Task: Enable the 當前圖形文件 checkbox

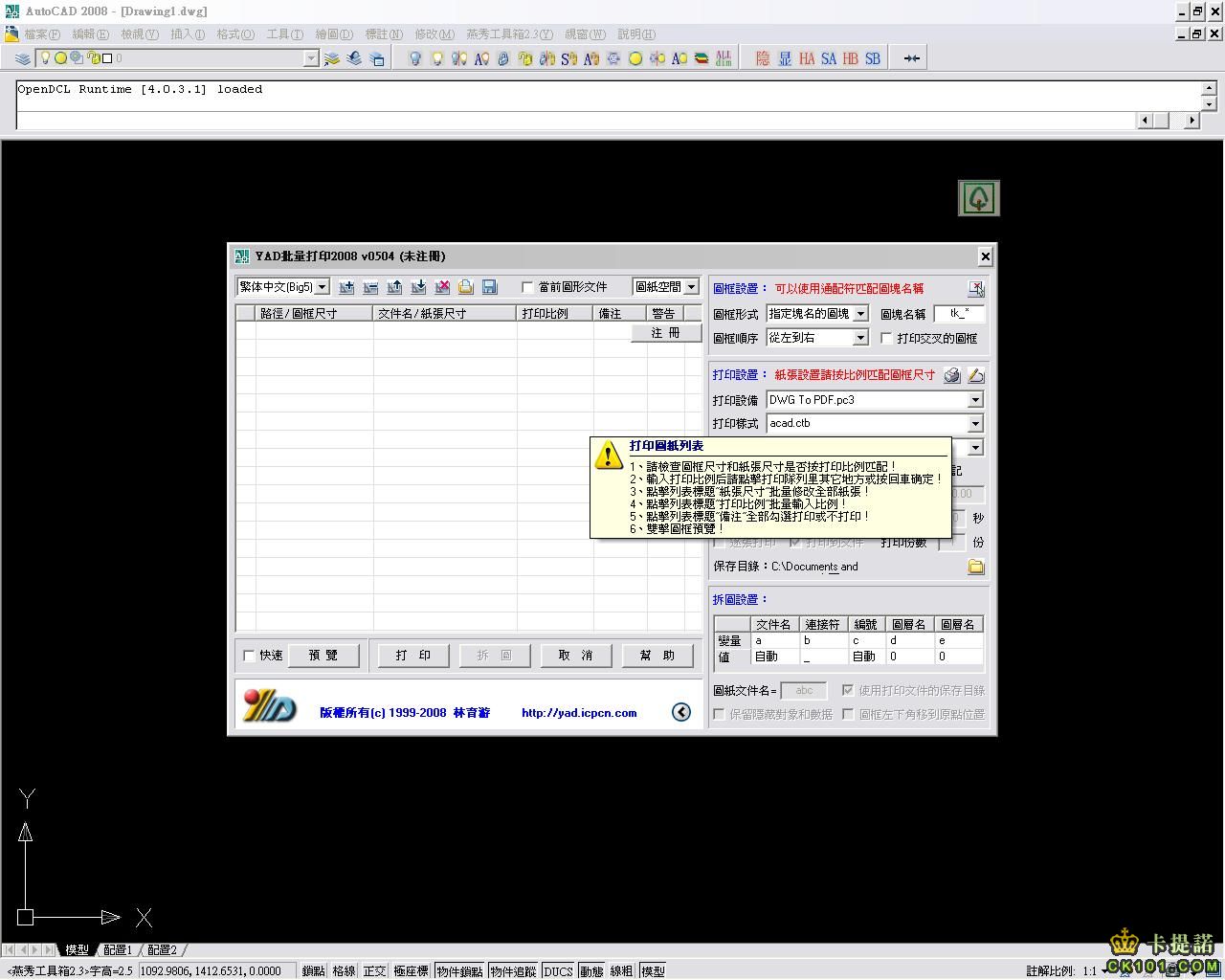Action: coord(527,287)
